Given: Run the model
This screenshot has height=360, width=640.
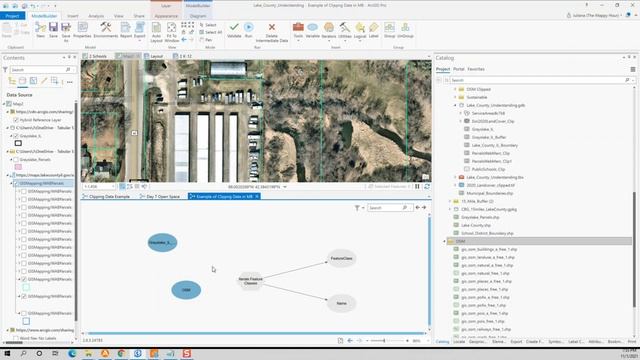Looking at the screenshot, I should (249, 30).
